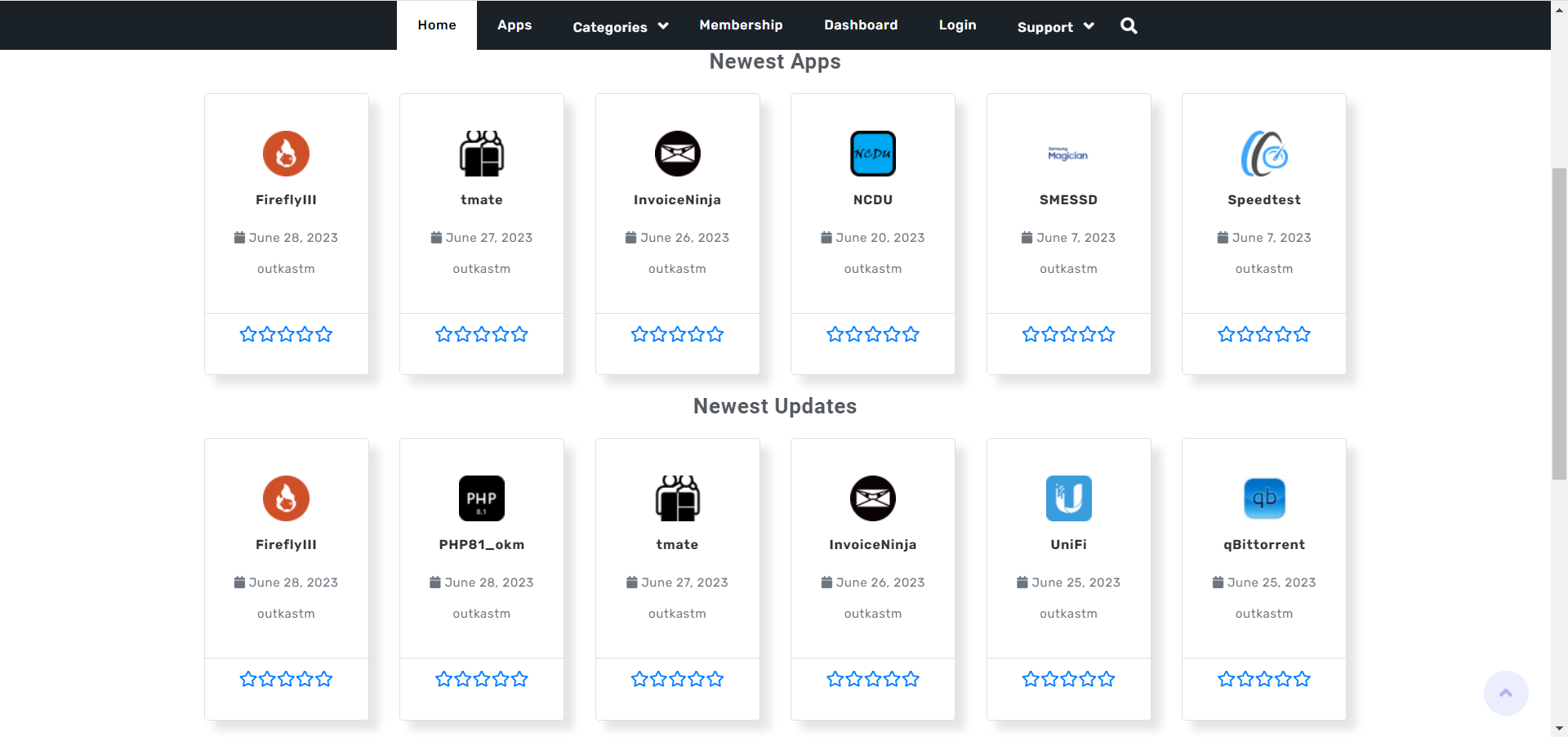Open the PHP81_okm app icon
The image size is (1568, 737).
coord(482,498)
